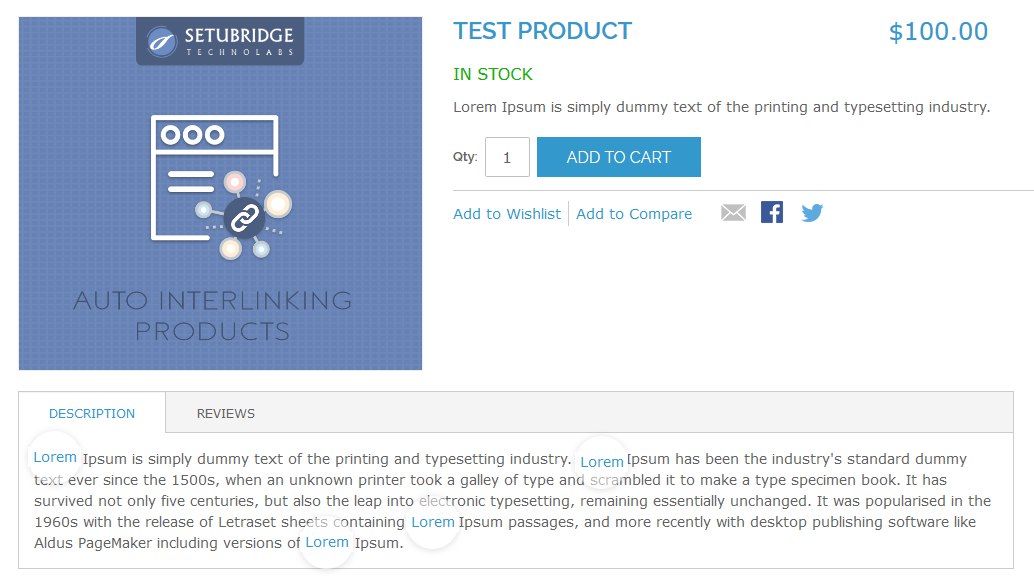Select the Add to Compare link
Viewport: 1034px width, 585px height.
click(634, 214)
